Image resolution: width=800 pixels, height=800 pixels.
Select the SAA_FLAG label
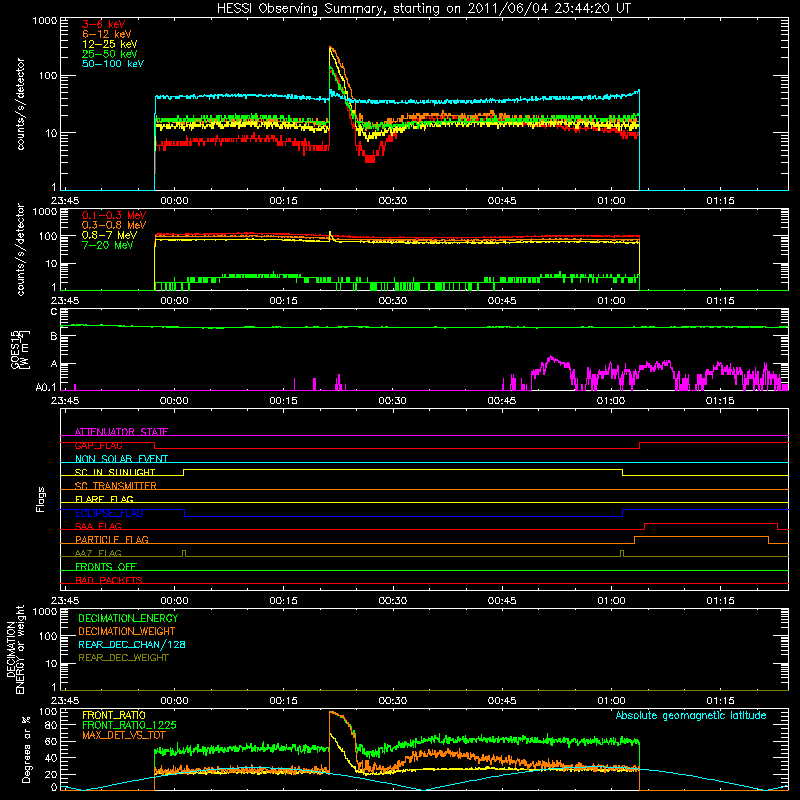point(98,526)
